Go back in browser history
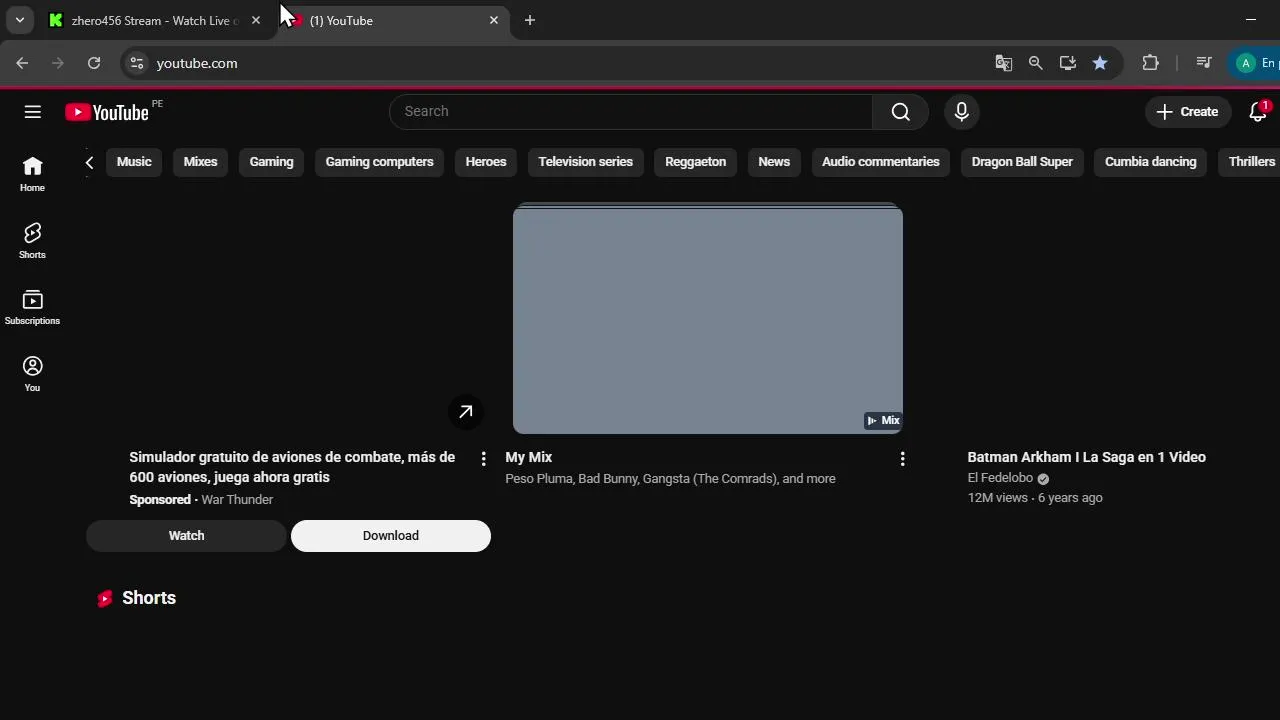This screenshot has height=720, width=1280. [x=22, y=63]
